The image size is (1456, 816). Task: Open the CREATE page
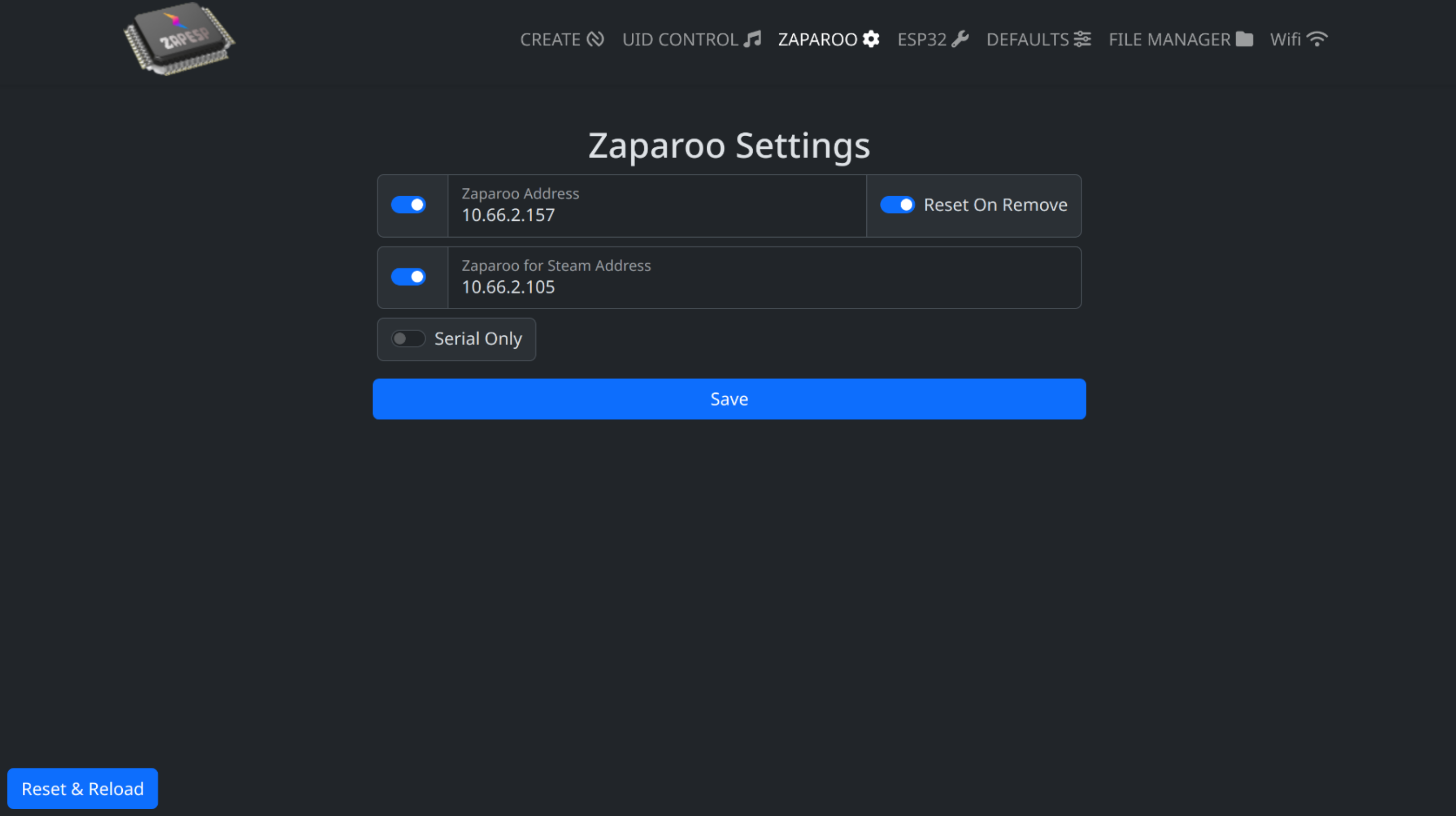tap(551, 39)
